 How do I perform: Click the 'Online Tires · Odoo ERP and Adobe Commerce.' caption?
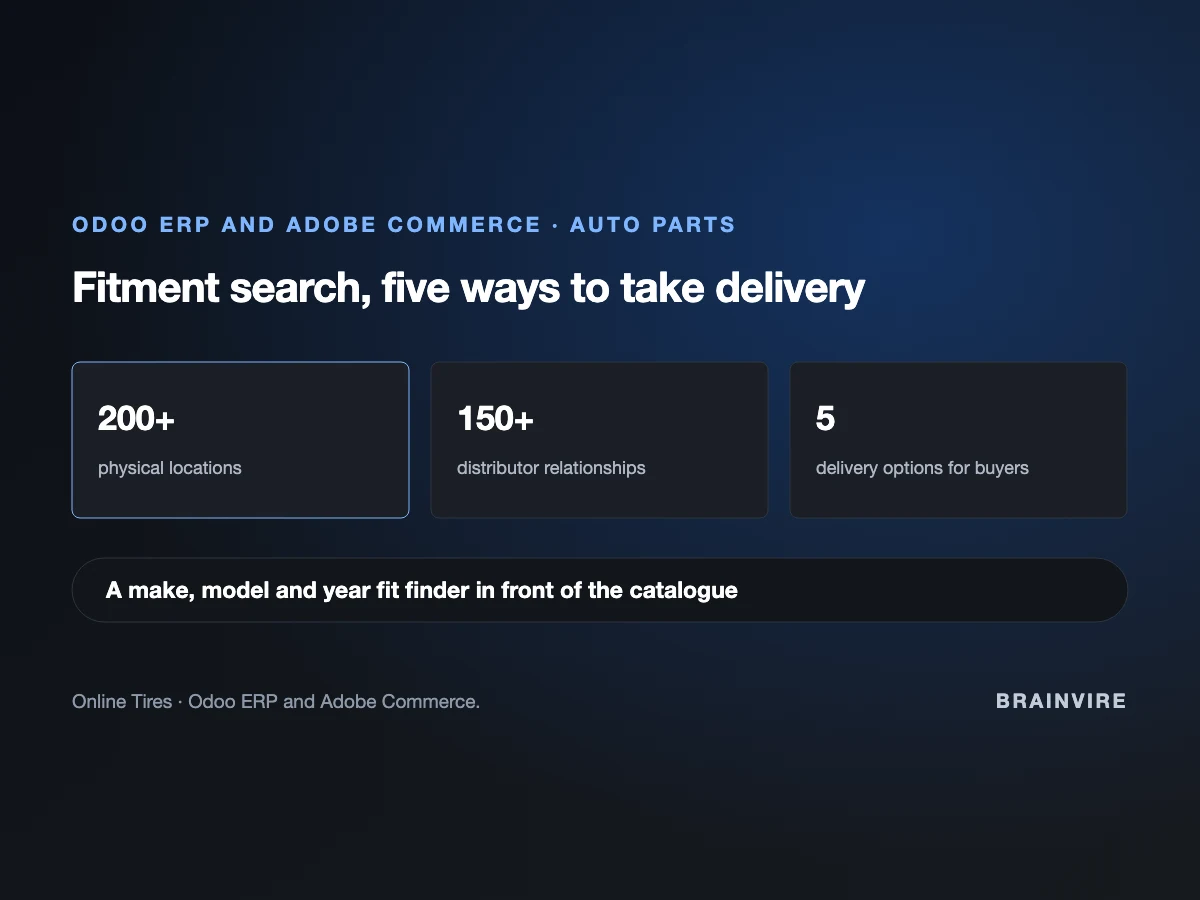276,702
